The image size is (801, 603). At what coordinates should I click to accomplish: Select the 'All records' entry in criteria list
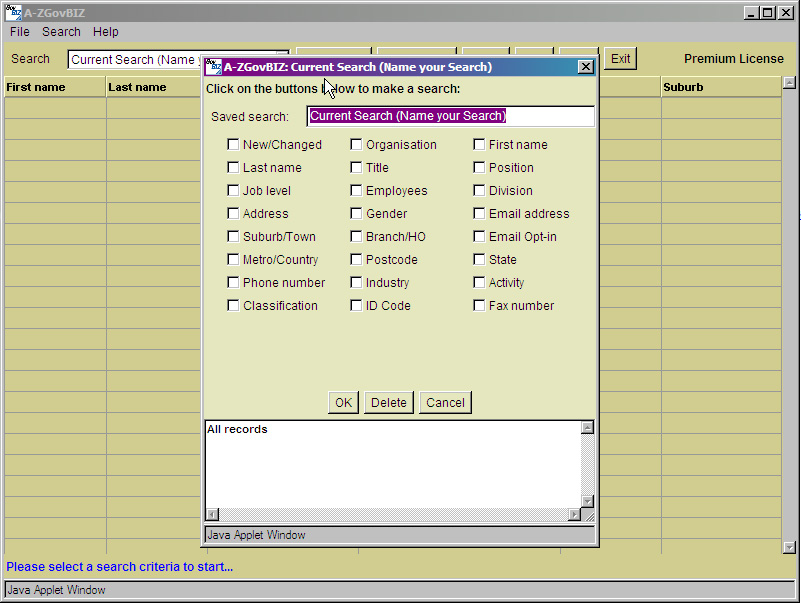237,429
